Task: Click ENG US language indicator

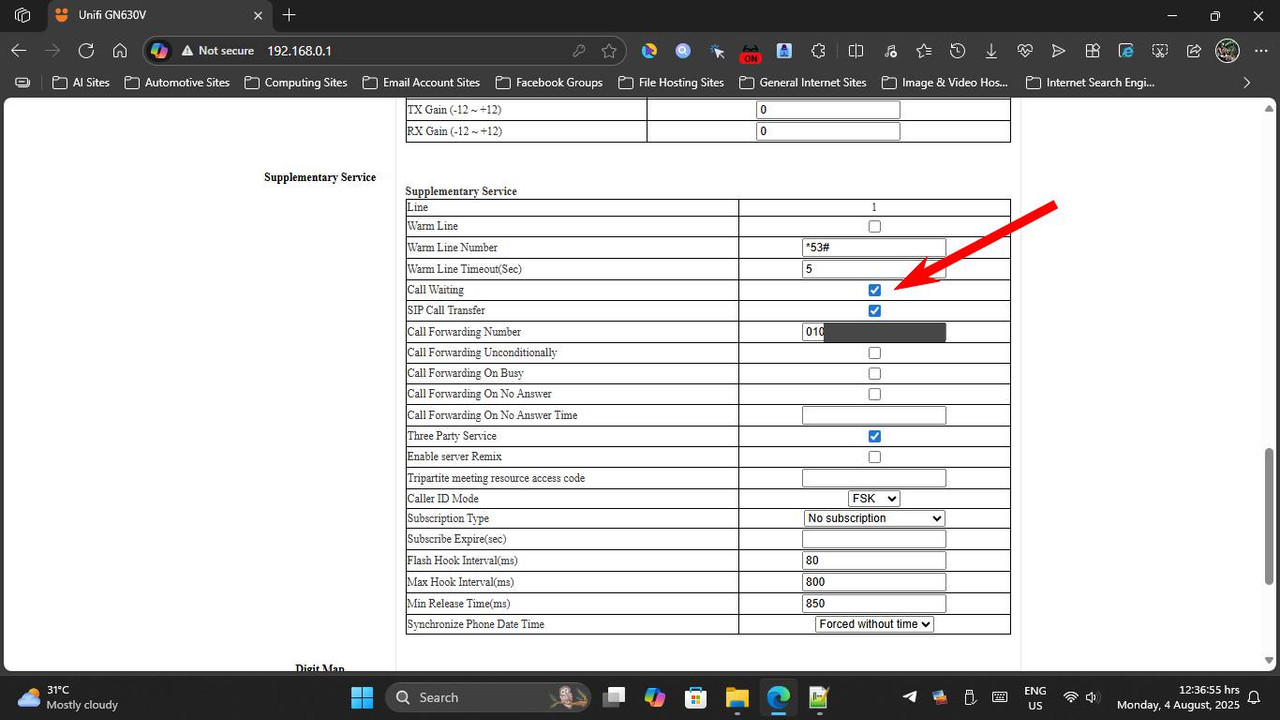Action: click(1035, 697)
